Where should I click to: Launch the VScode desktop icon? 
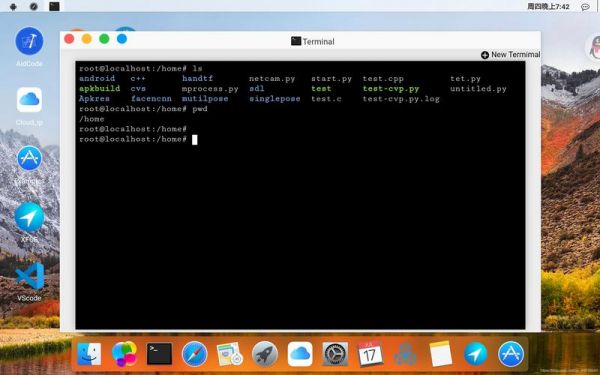(x=29, y=276)
